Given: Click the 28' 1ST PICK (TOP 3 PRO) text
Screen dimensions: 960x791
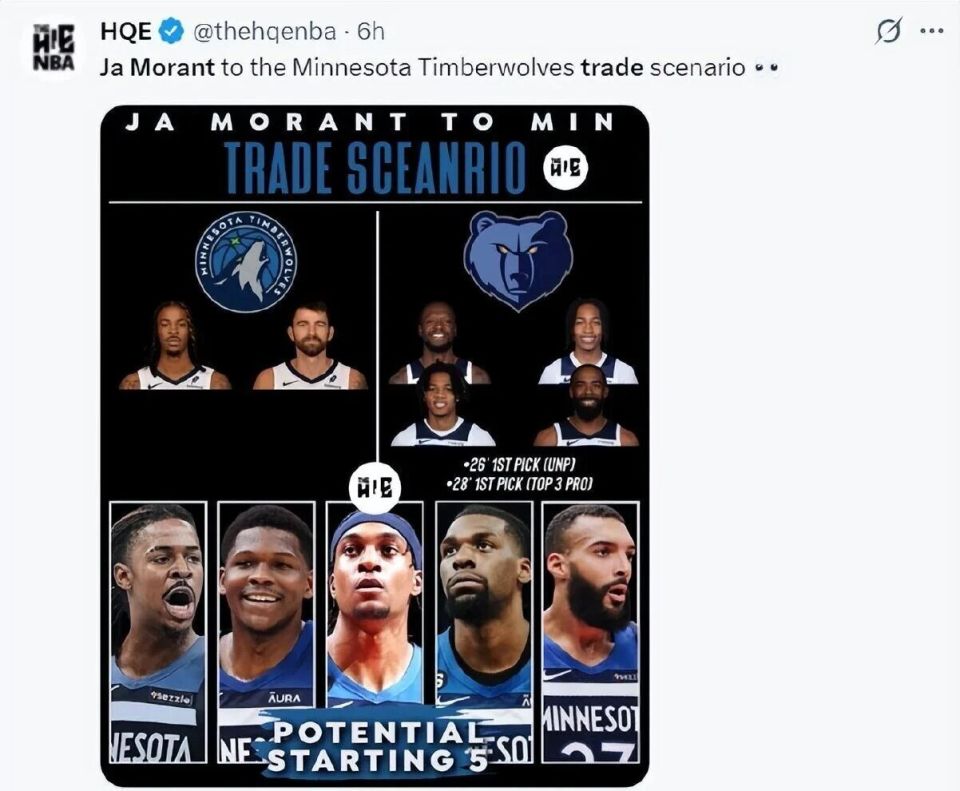Looking at the screenshot, I should click(520, 484).
